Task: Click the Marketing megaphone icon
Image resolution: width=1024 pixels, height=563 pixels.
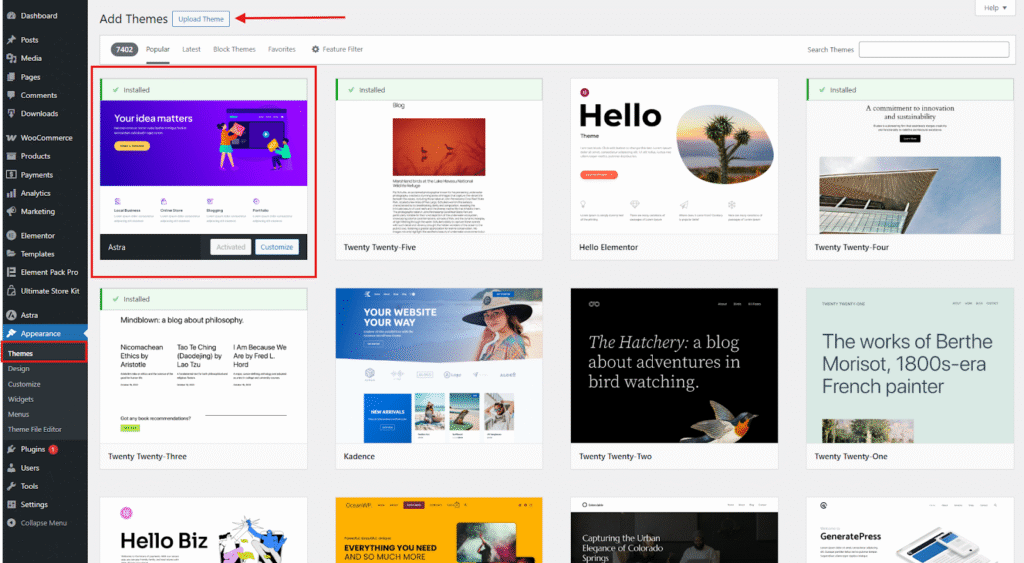Action: pyautogui.click(x=11, y=212)
